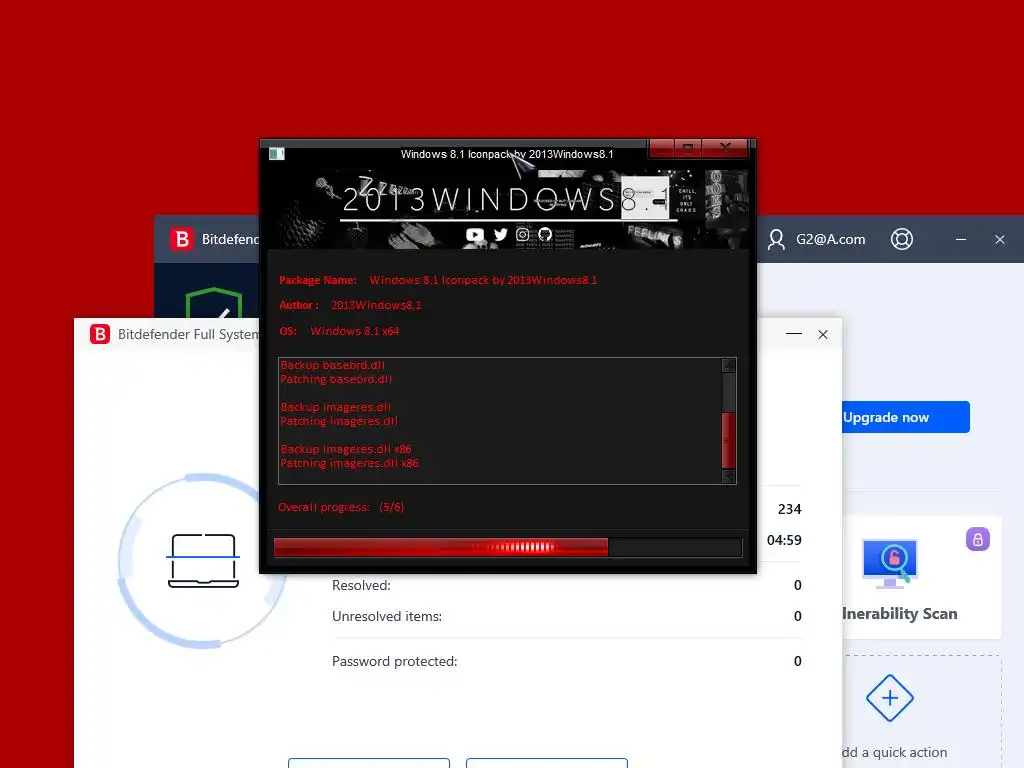
Task: Open the YouTube icon in the iconpack banner
Action: (475, 235)
